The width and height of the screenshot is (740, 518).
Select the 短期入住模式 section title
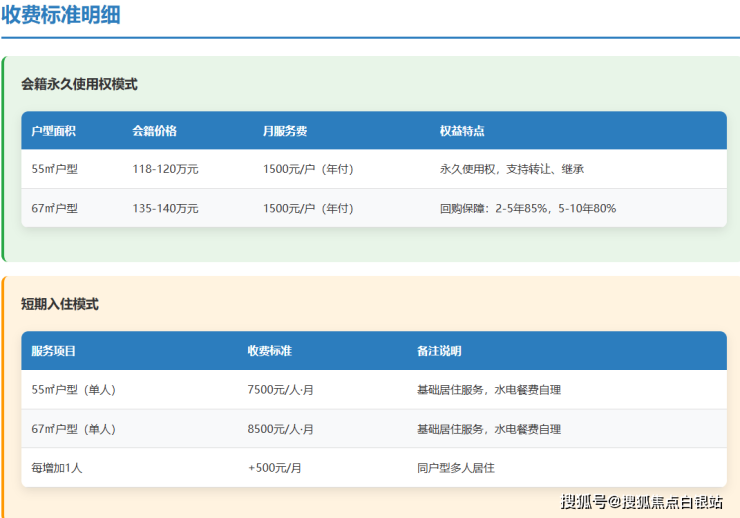(x=60, y=304)
